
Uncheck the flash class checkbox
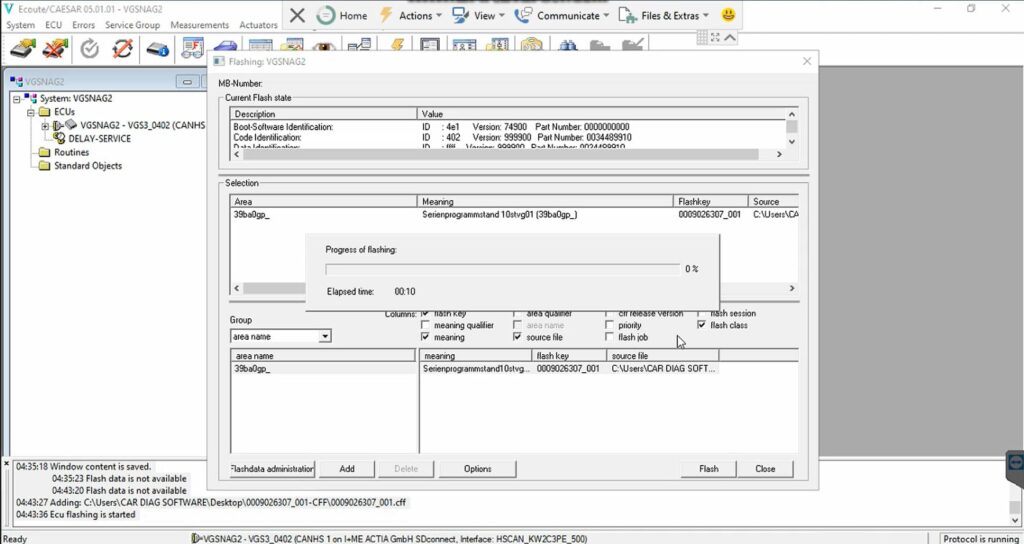tap(702, 326)
